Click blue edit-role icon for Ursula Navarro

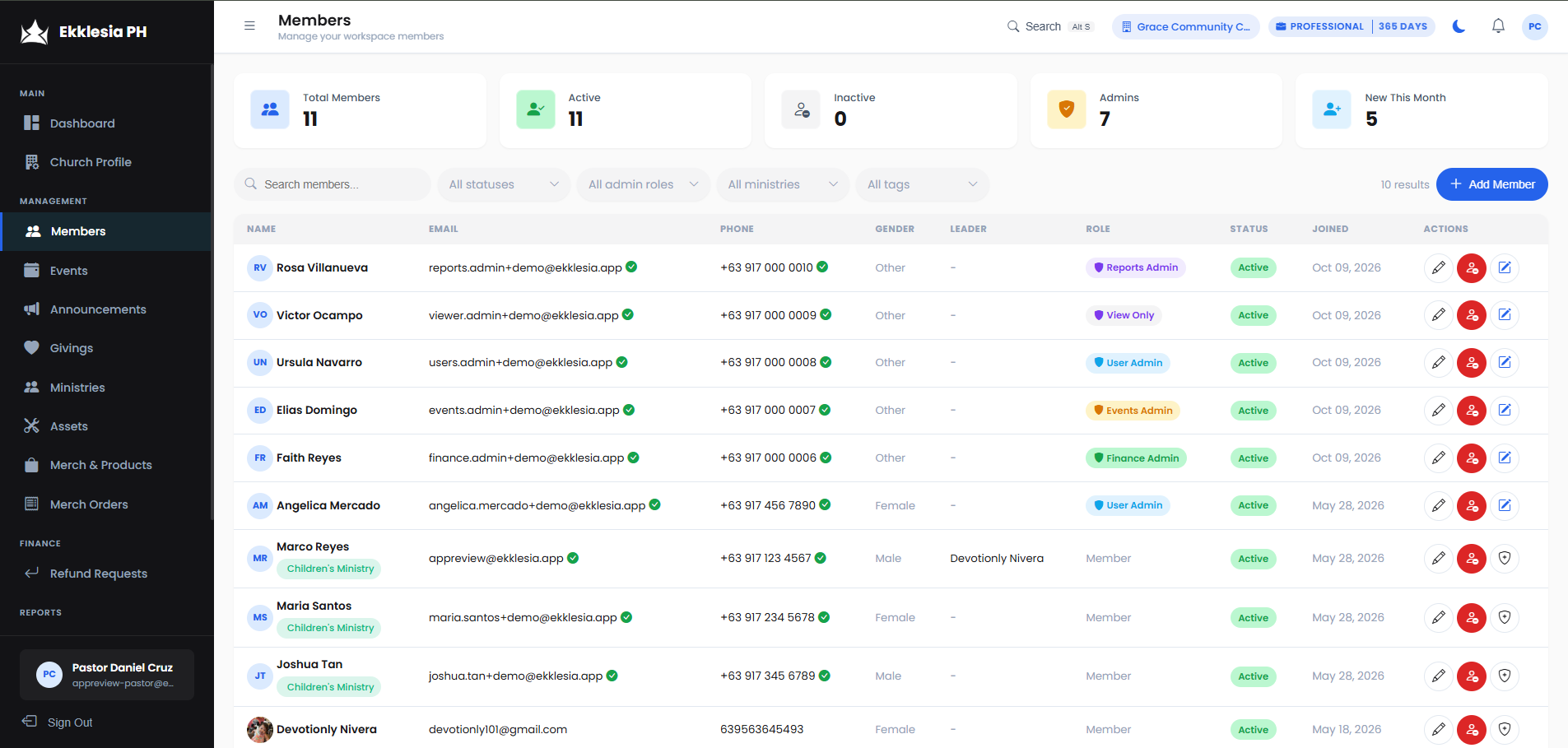pos(1505,362)
